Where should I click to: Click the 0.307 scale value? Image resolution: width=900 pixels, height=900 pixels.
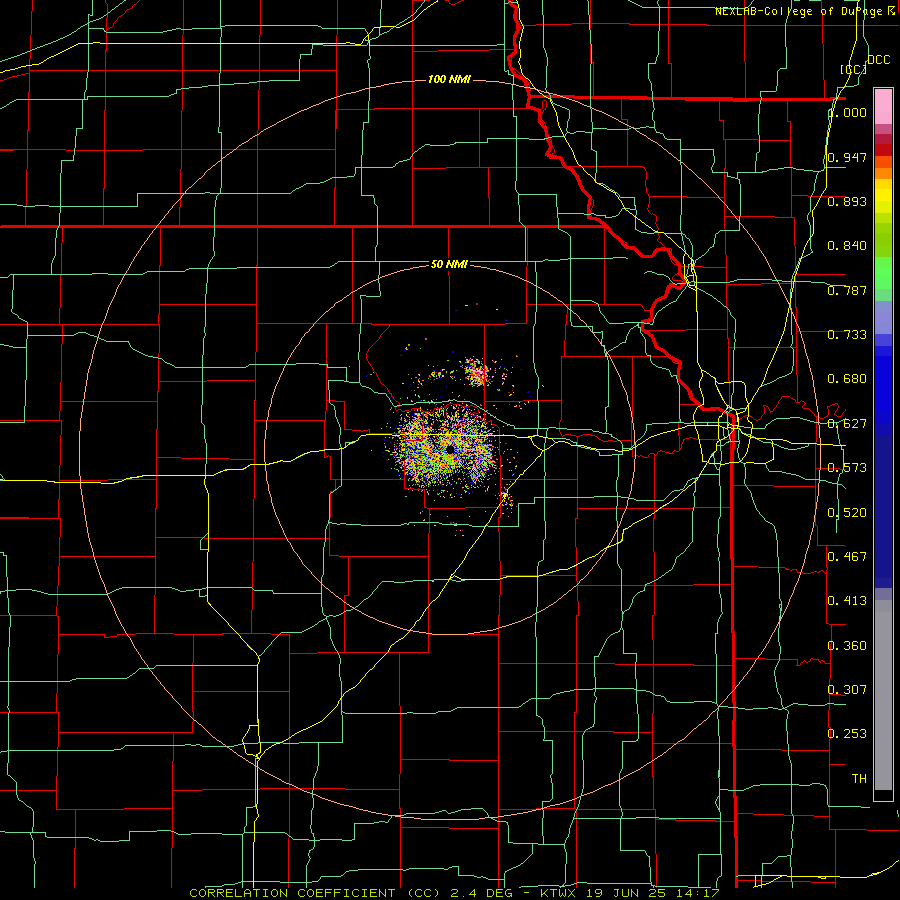click(x=847, y=689)
